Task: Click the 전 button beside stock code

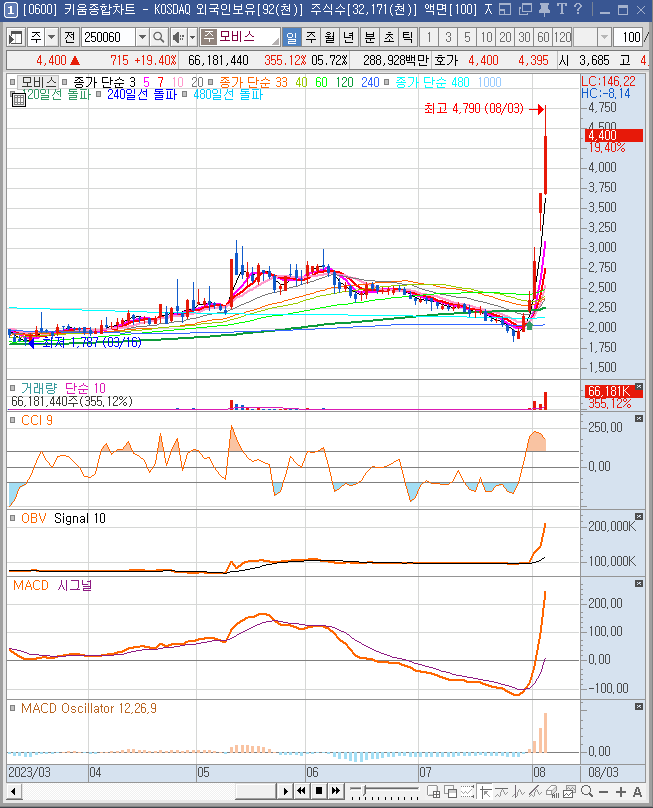Action: click(x=70, y=37)
